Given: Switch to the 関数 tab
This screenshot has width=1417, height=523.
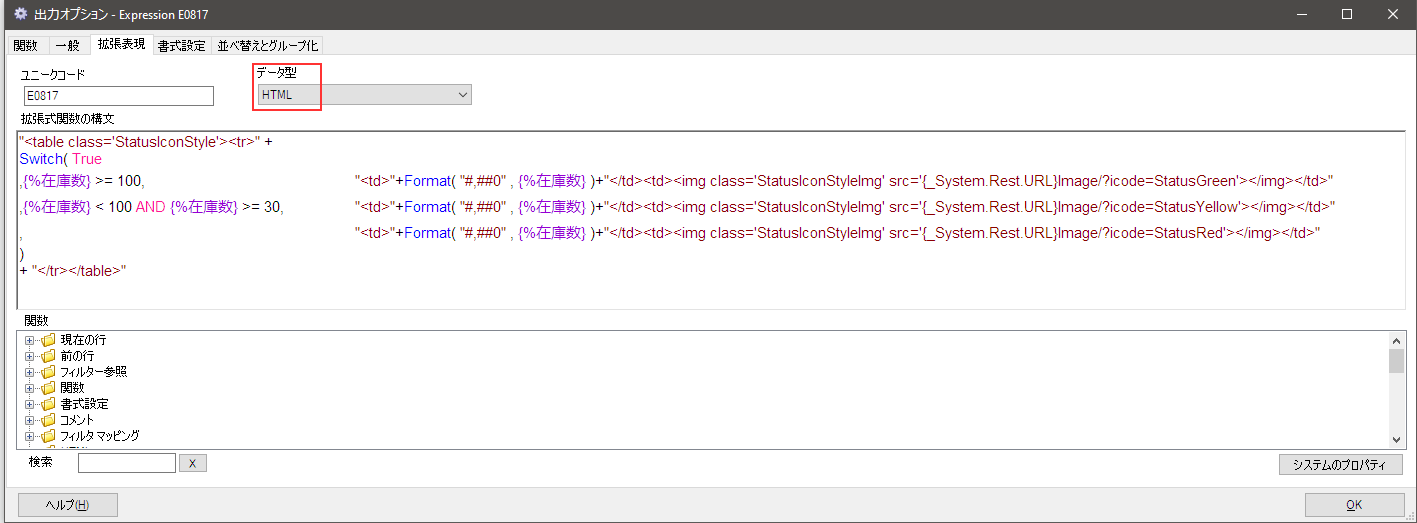Looking at the screenshot, I should (25, 45).
